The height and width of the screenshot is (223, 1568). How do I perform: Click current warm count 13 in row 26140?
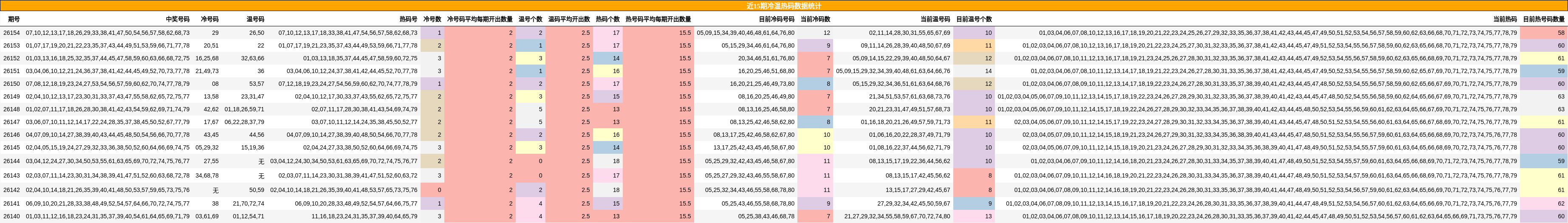[974, 216]
